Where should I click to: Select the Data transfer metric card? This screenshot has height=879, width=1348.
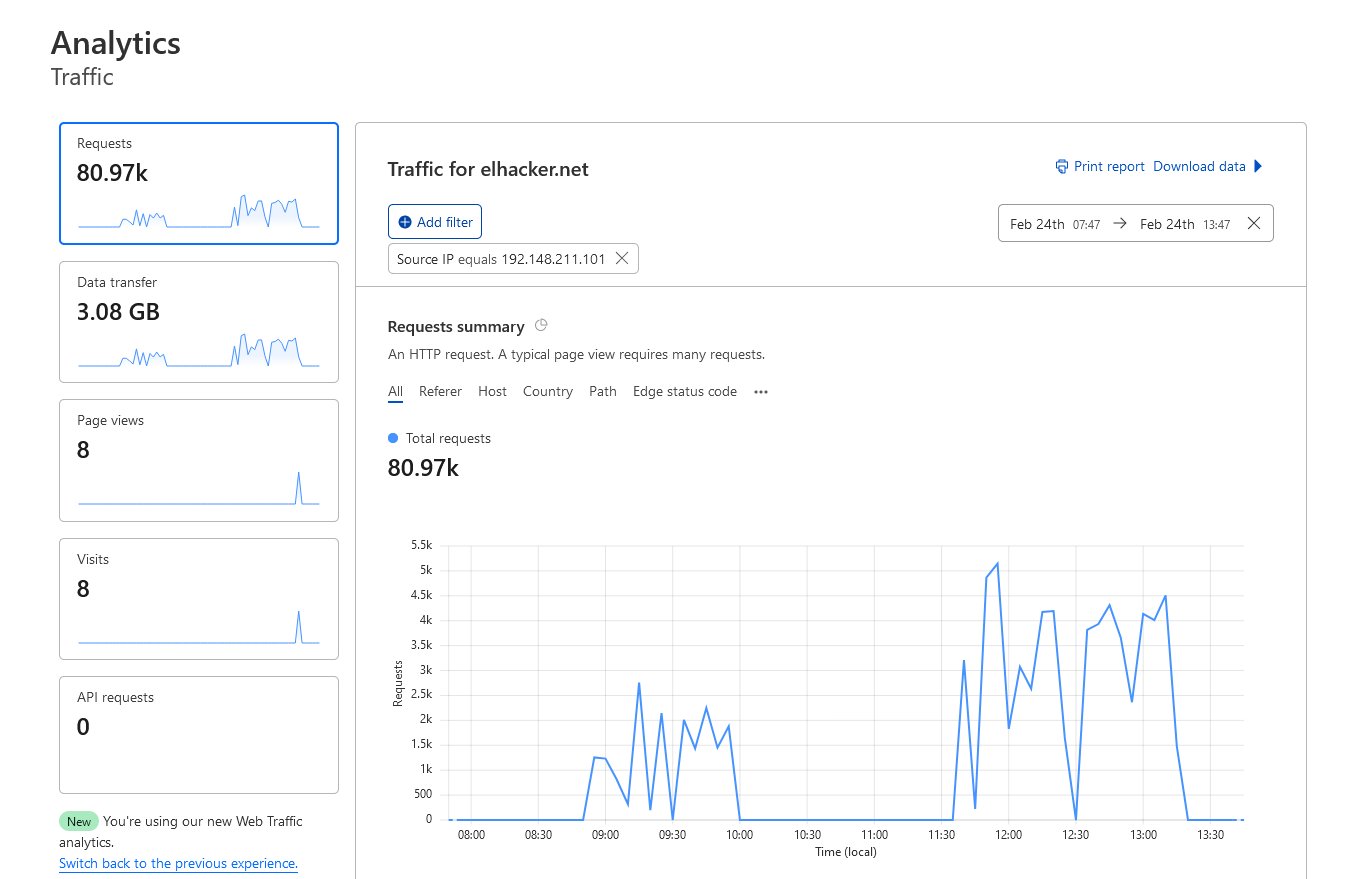coord(198,321)
